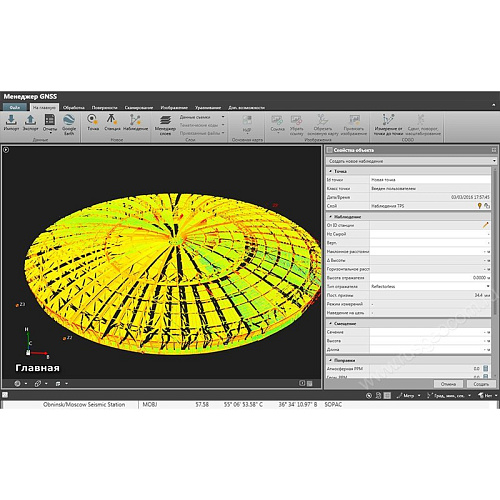This screenshot has width=500, height=500.
Task: Click the Станция tripod icon
Action: [112, 122]
